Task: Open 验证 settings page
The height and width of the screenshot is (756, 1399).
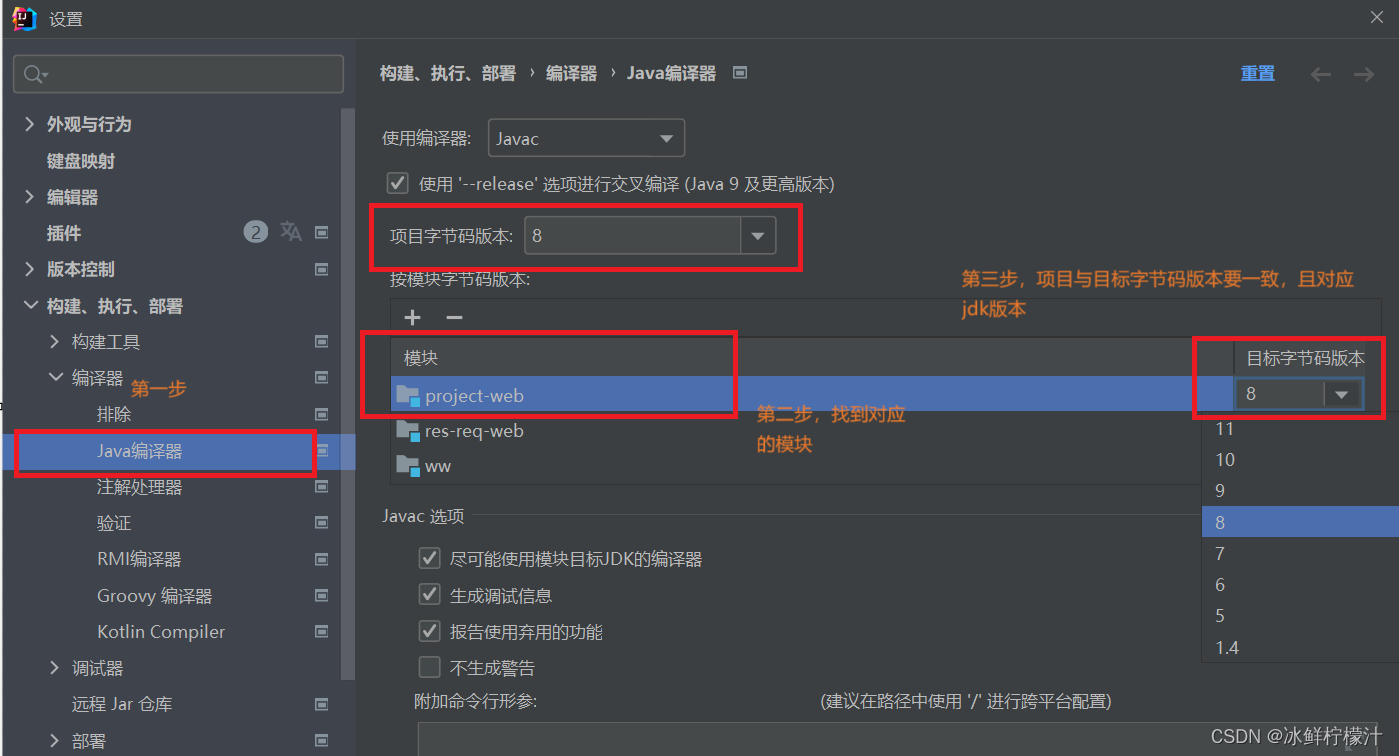Action: click(x=114, y=523)
